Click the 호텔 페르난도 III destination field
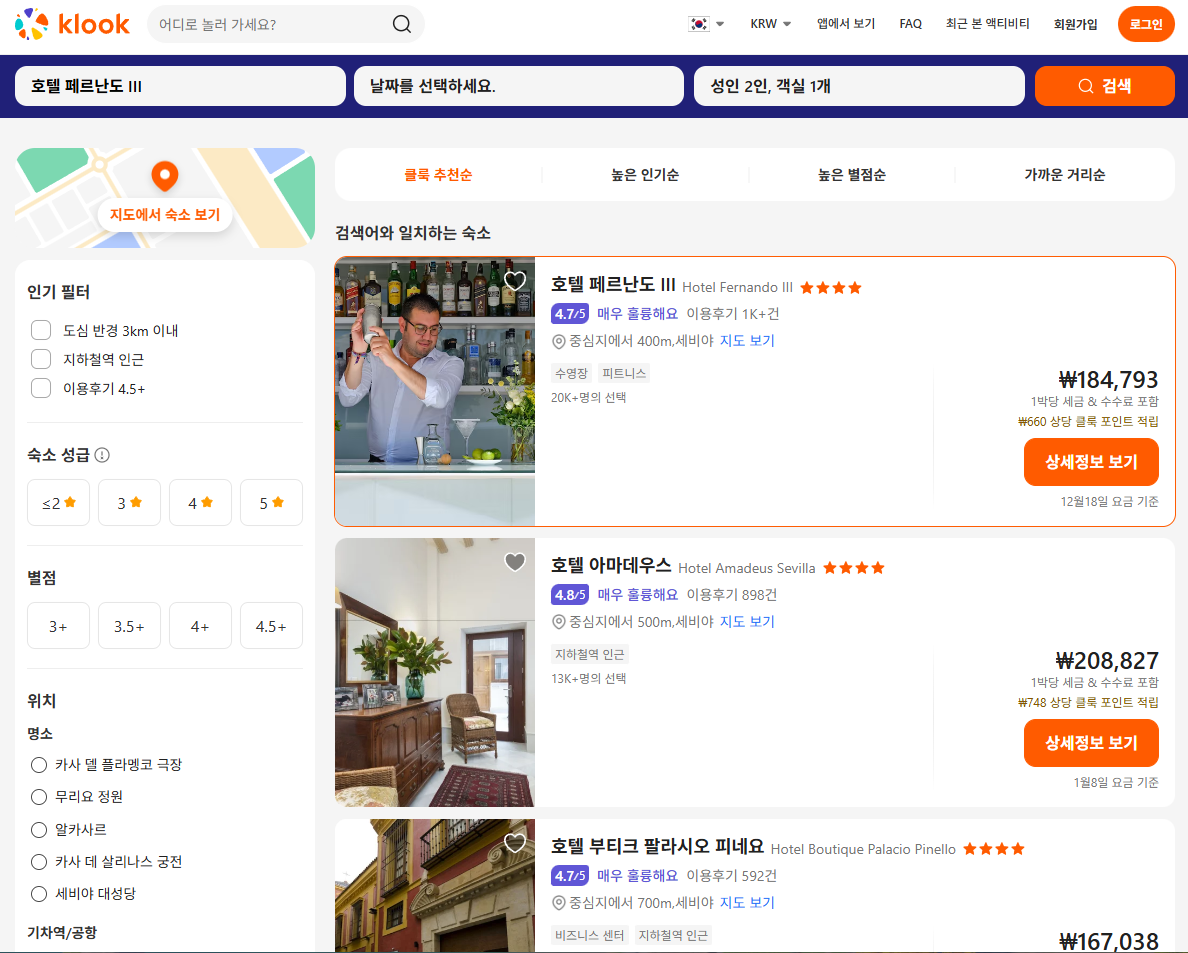1188x953 pixels. click(x=180, y=86)
